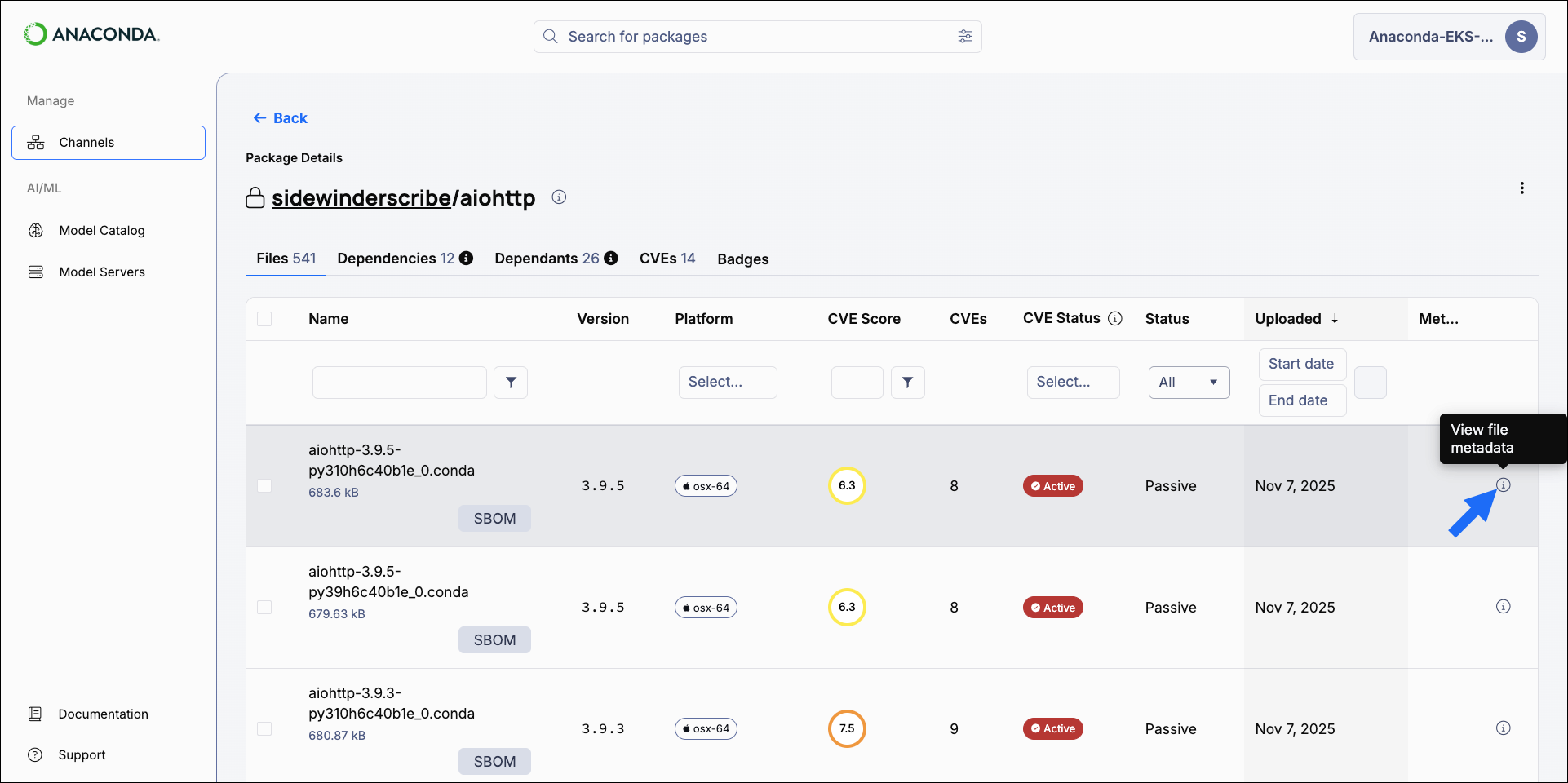
Task: Click the Model Catalog icon
Action: [36, 231]
